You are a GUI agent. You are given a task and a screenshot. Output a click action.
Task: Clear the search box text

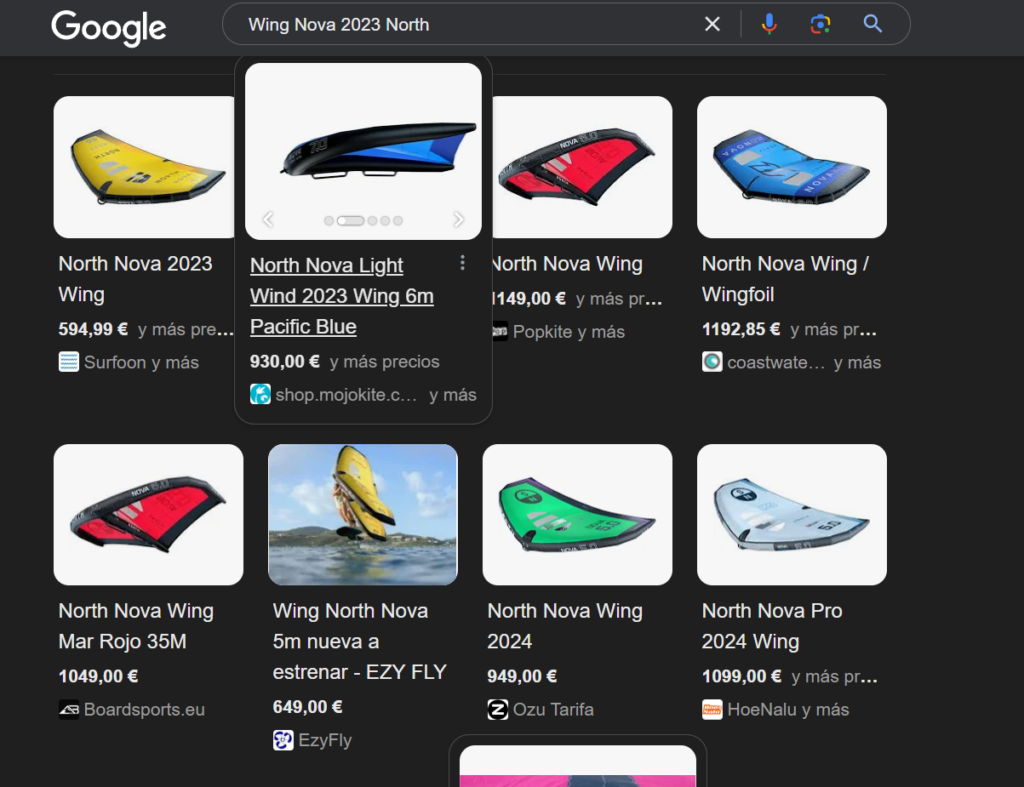(x=712, y=24)
